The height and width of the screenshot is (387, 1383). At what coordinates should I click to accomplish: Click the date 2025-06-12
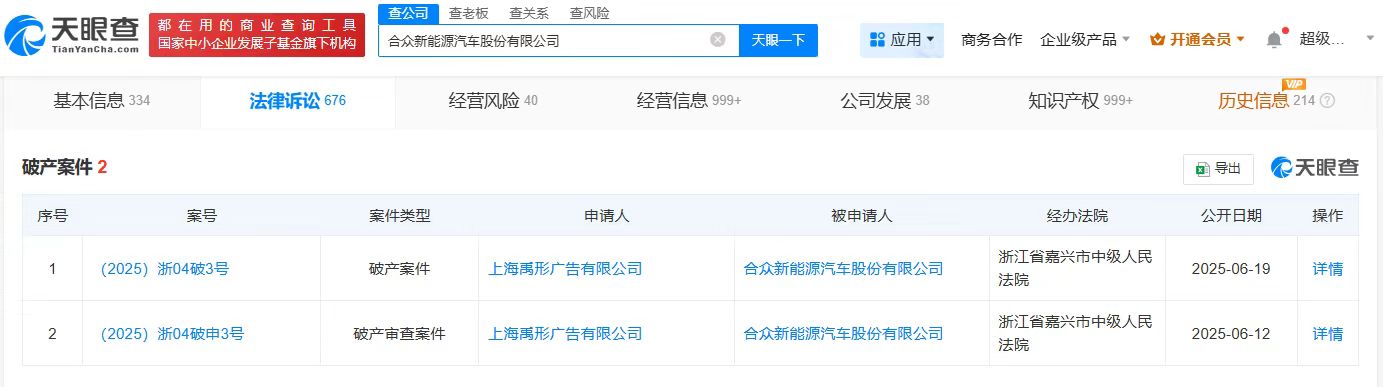click(x=1231, y=333)
